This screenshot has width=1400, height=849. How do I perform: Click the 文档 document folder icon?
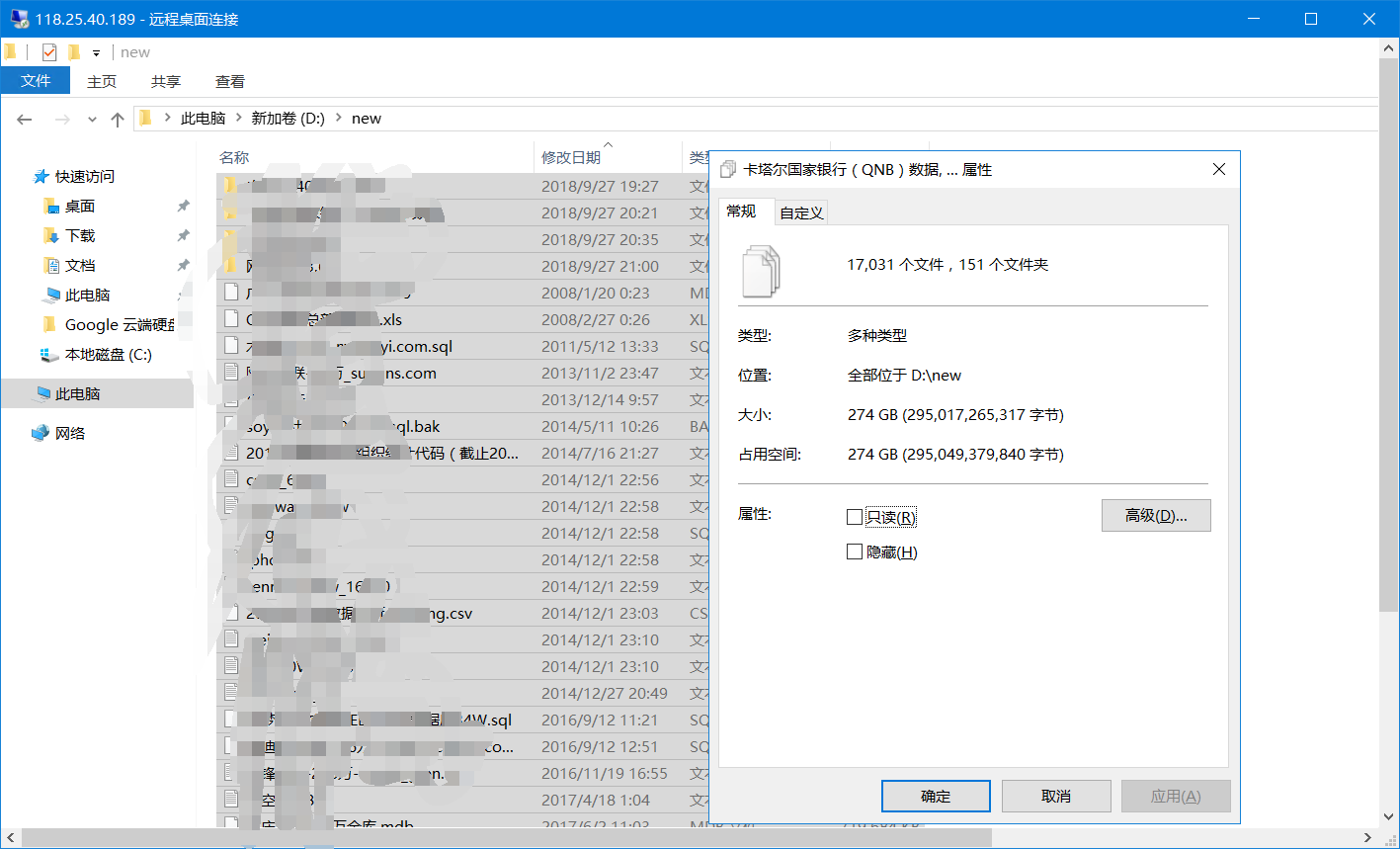click(x=51, y=265)
